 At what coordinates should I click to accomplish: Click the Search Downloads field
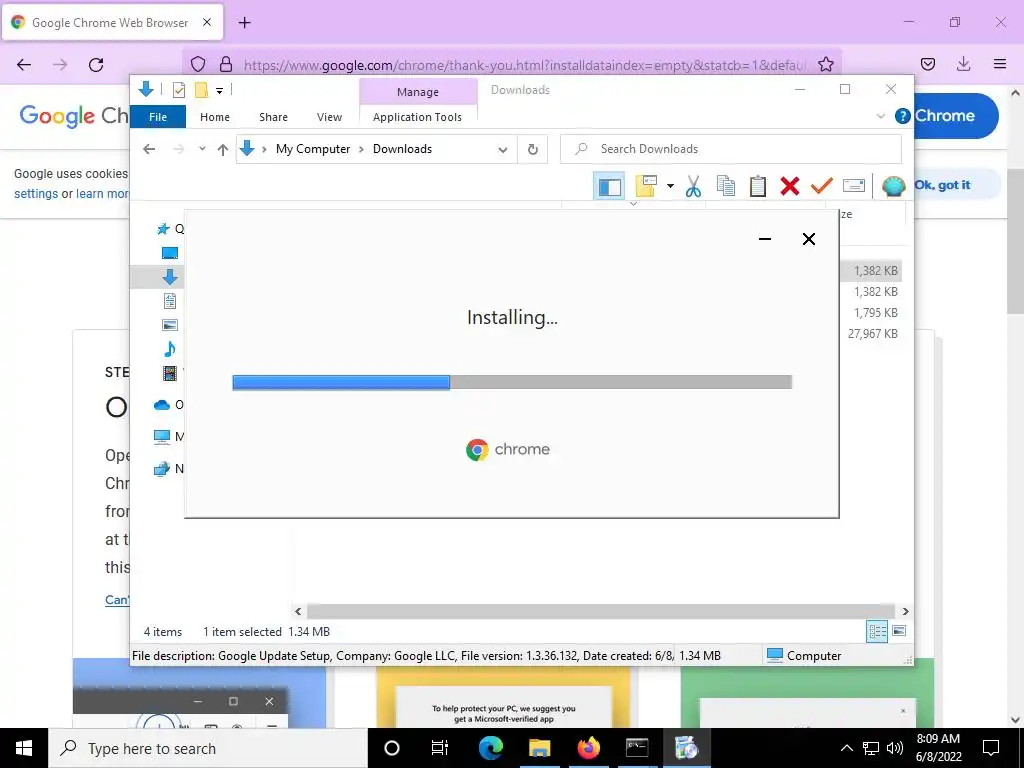731,149
